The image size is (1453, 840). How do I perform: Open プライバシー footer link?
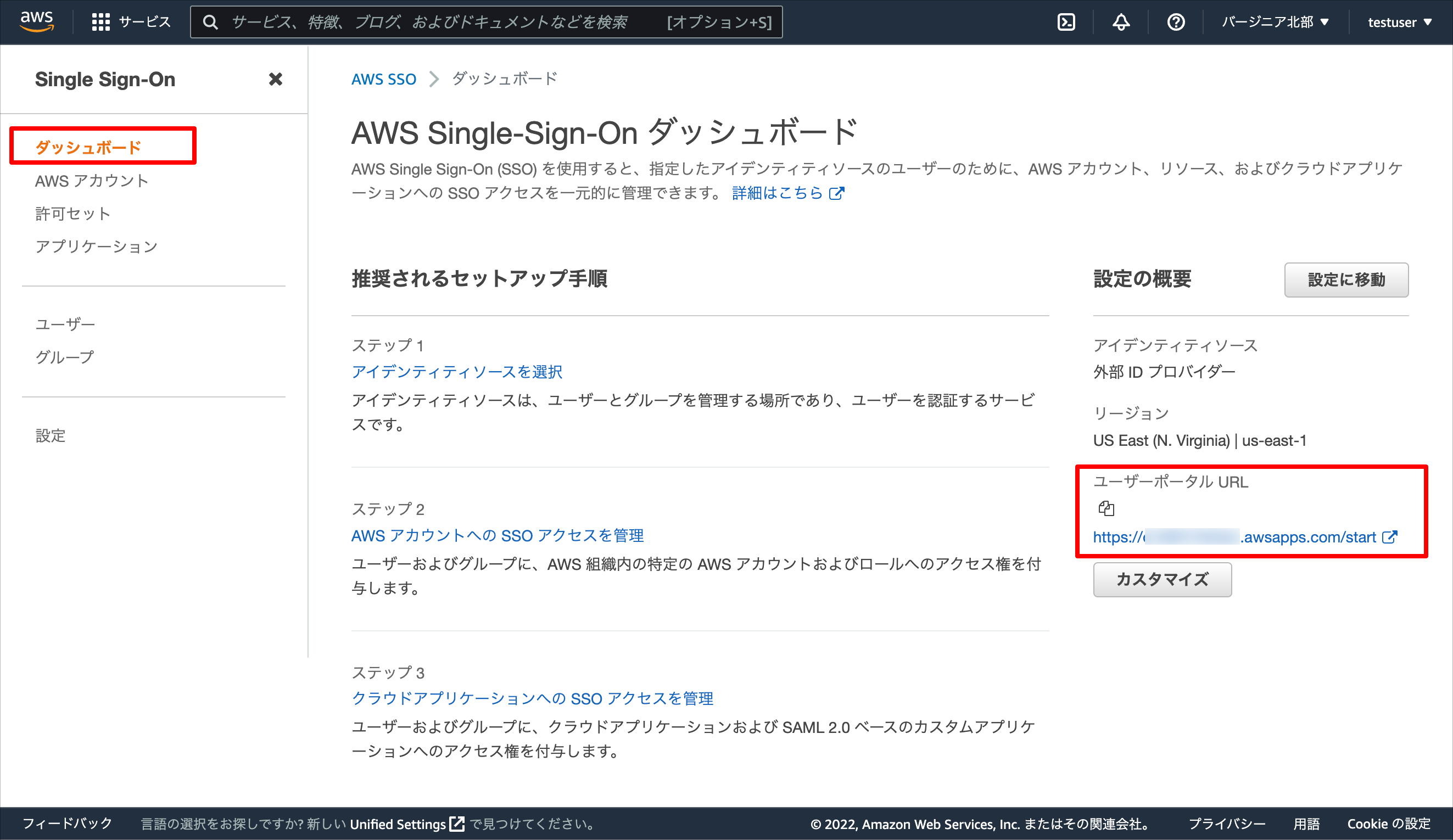[1227, 824]
